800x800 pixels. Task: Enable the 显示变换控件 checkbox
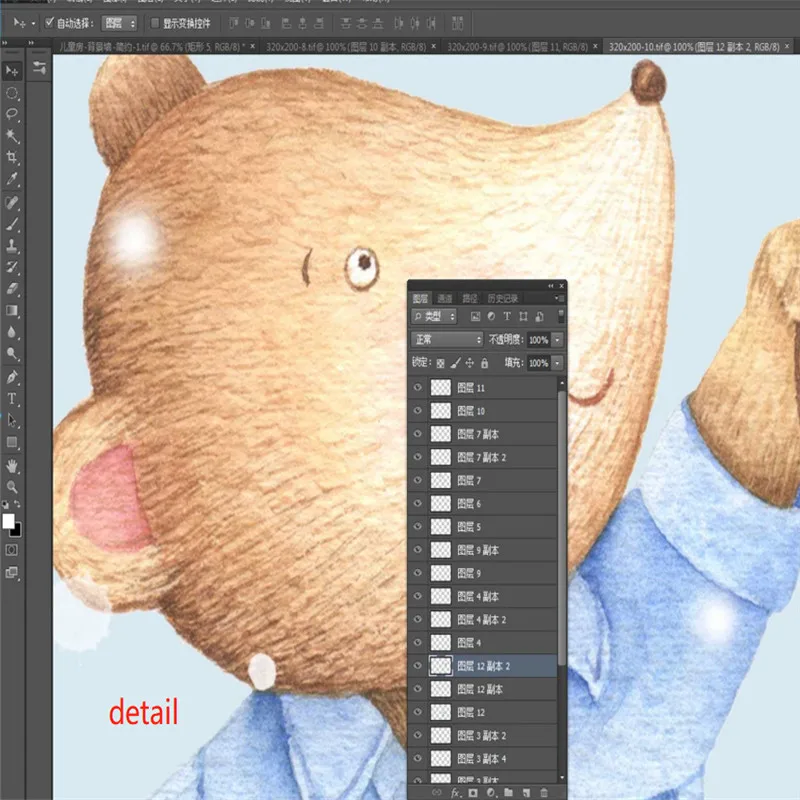154,22
